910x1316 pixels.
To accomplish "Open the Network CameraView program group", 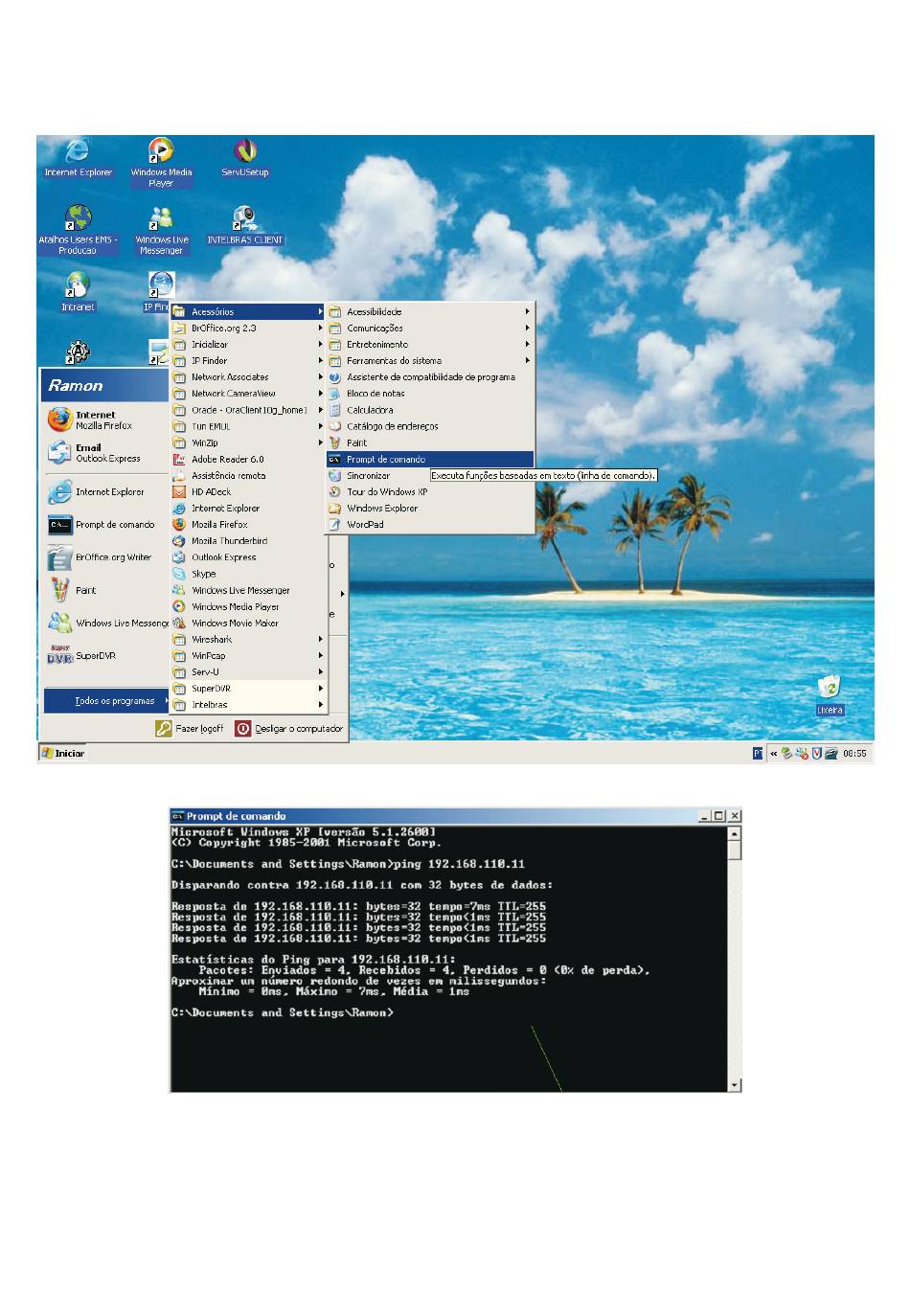I will pyautogui.click(x=248, y=394).
